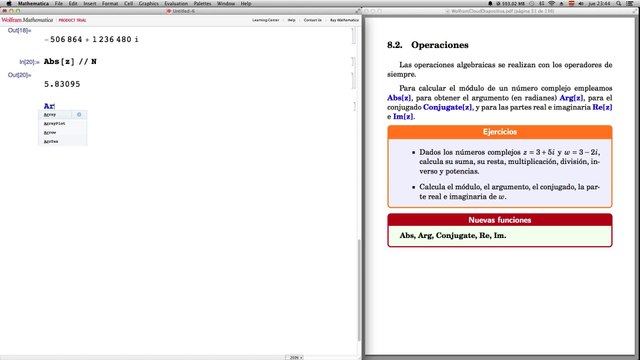The width and height of the screenshot is (640, 360).
Task: Open the Graphics menu
Action: point(149,3)
